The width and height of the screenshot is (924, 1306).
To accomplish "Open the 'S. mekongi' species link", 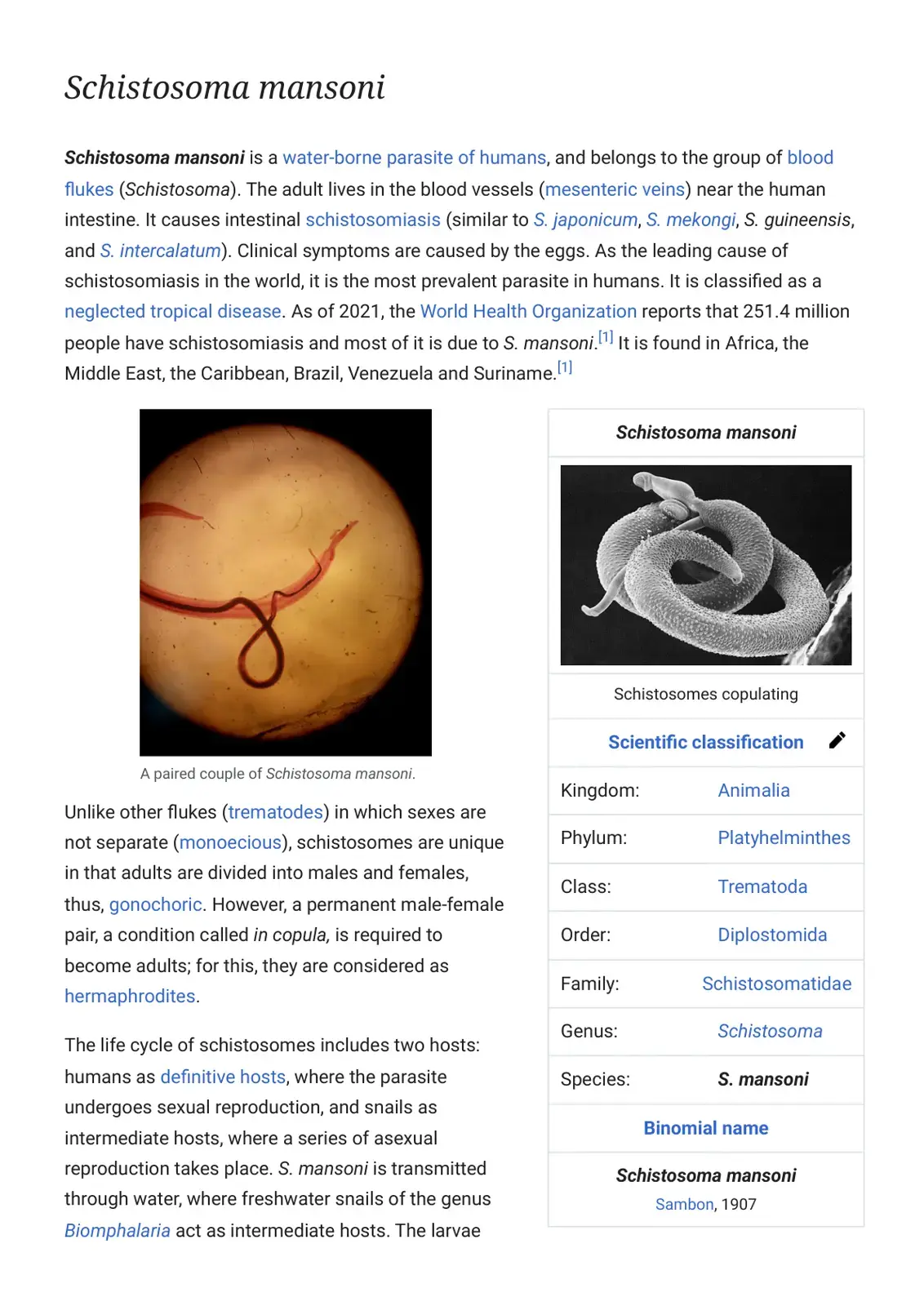I will (x=691, y=220).
